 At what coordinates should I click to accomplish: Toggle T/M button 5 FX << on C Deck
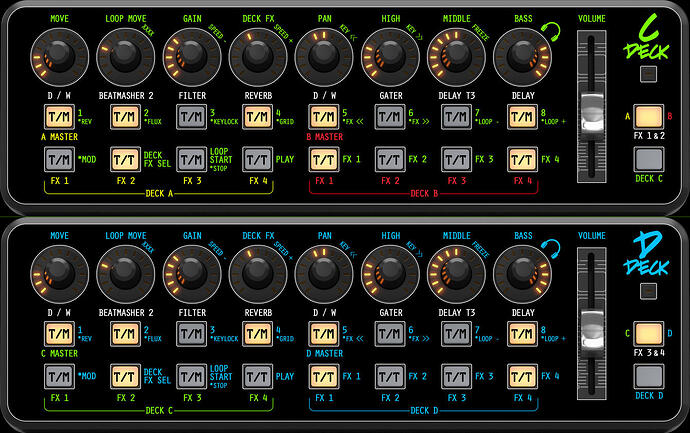pos(324,117)
